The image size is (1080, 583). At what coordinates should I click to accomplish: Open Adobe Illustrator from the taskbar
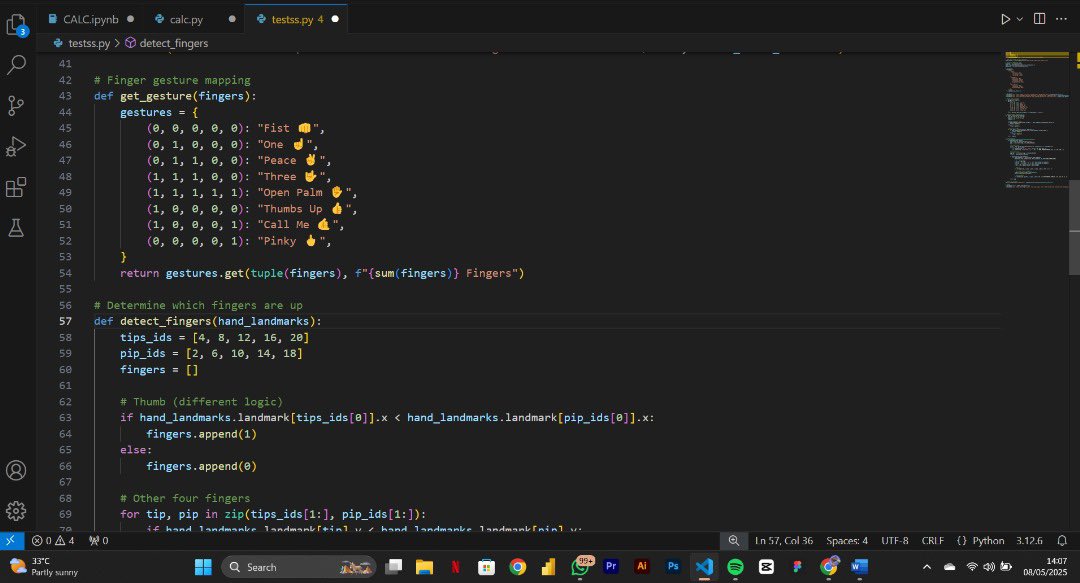(x=642, y=566)
